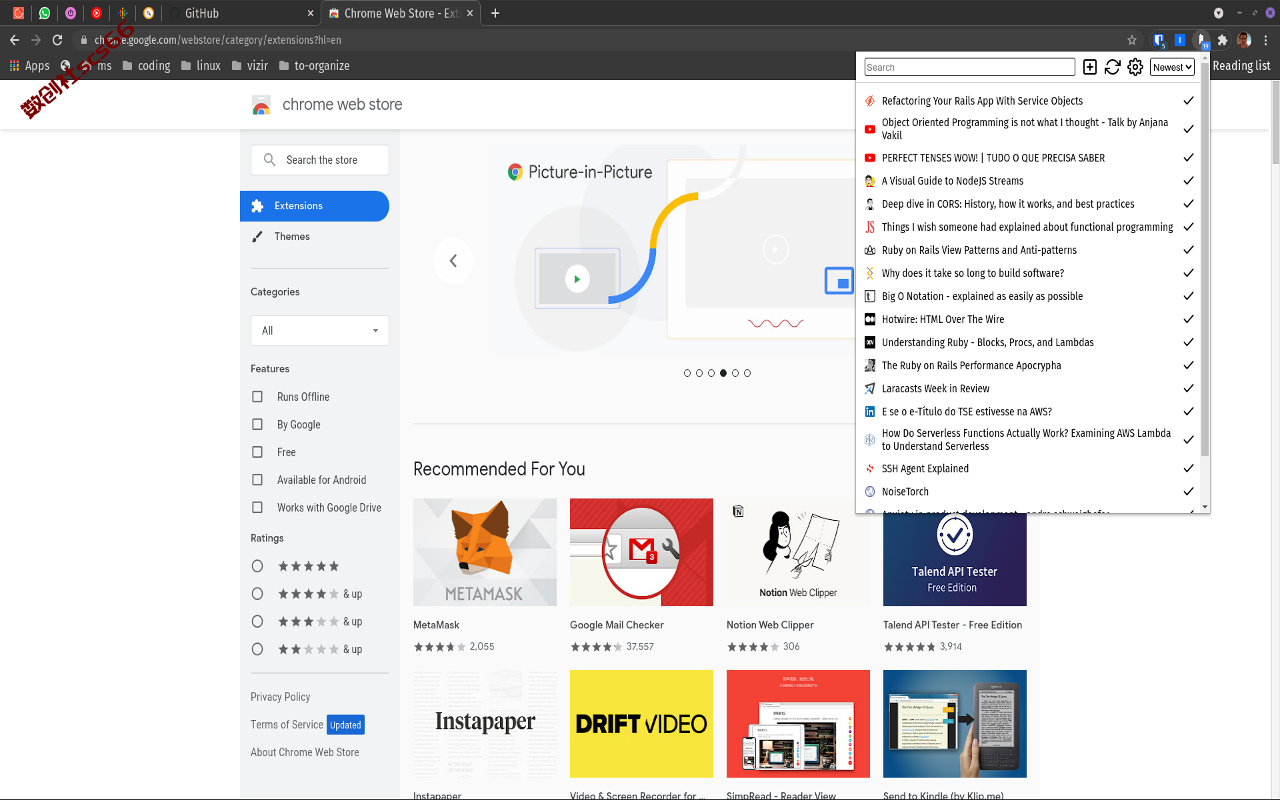Enable Works with Google Drive checkbox
The image size is (1280, 800).
tap(257, 507)
